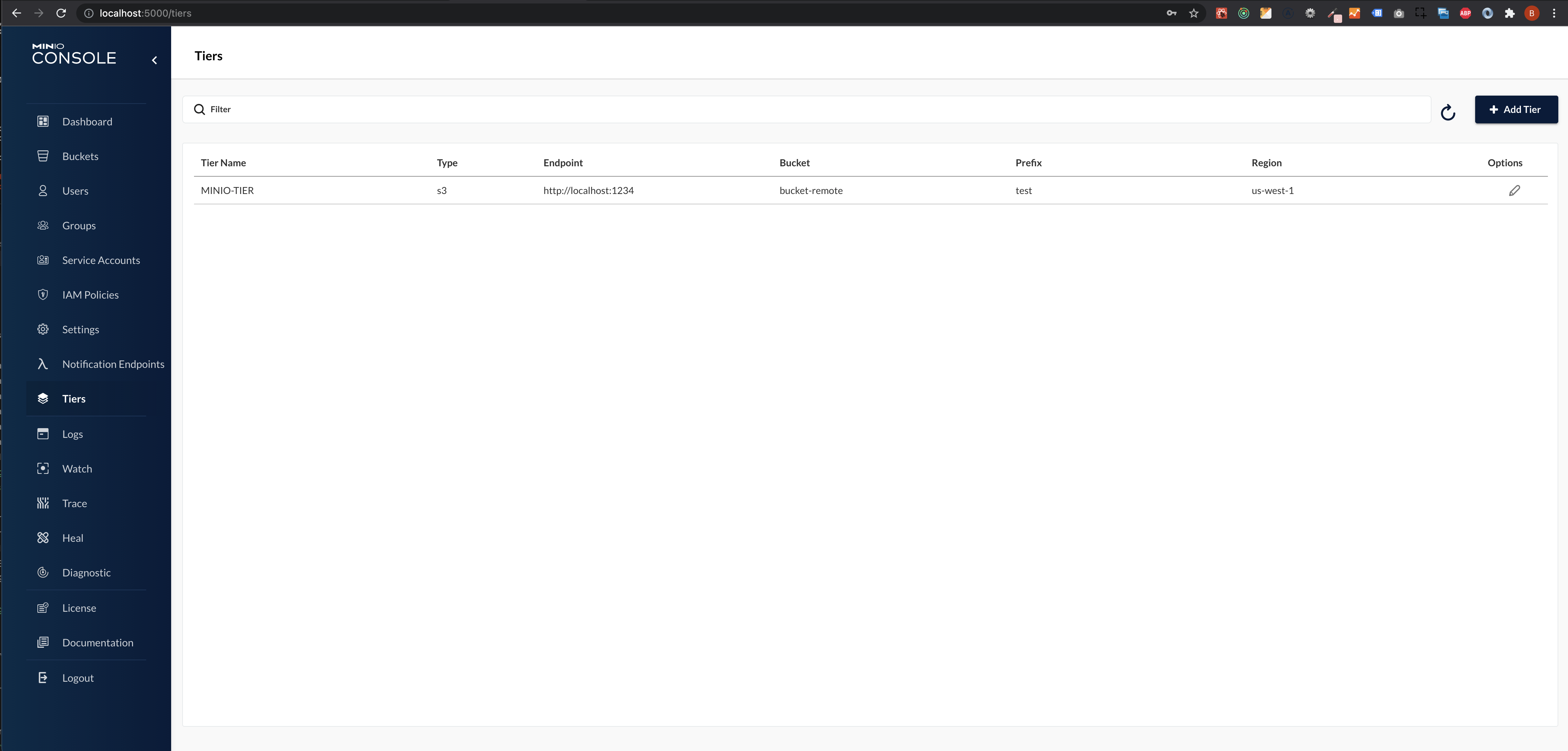This screenshot has width=1568, height=751.
Task: Open the Dashboard menu item
Action: pyautogui.click(x=87, y=122)
